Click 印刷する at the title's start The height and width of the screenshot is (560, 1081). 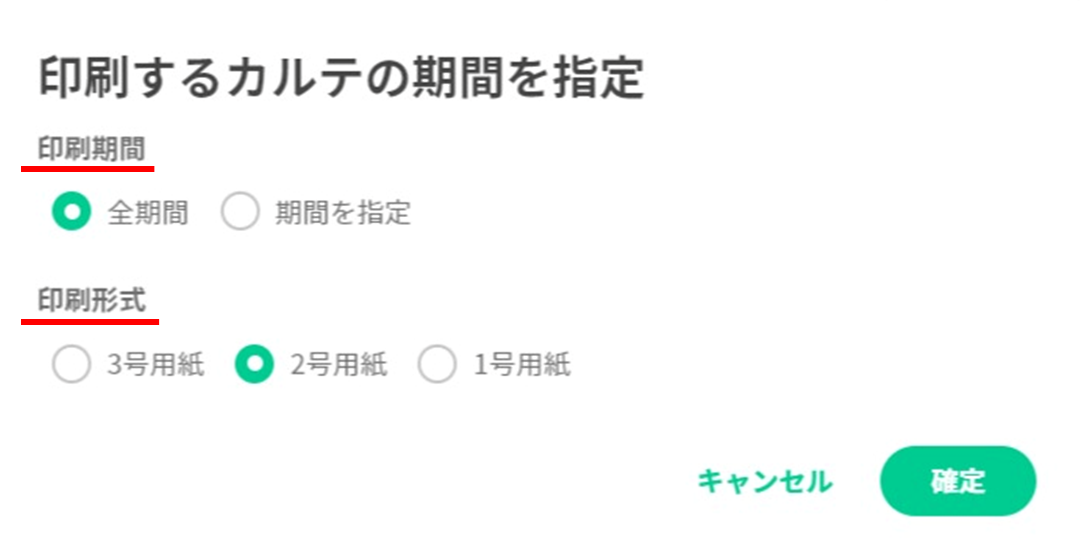(128, 79)
